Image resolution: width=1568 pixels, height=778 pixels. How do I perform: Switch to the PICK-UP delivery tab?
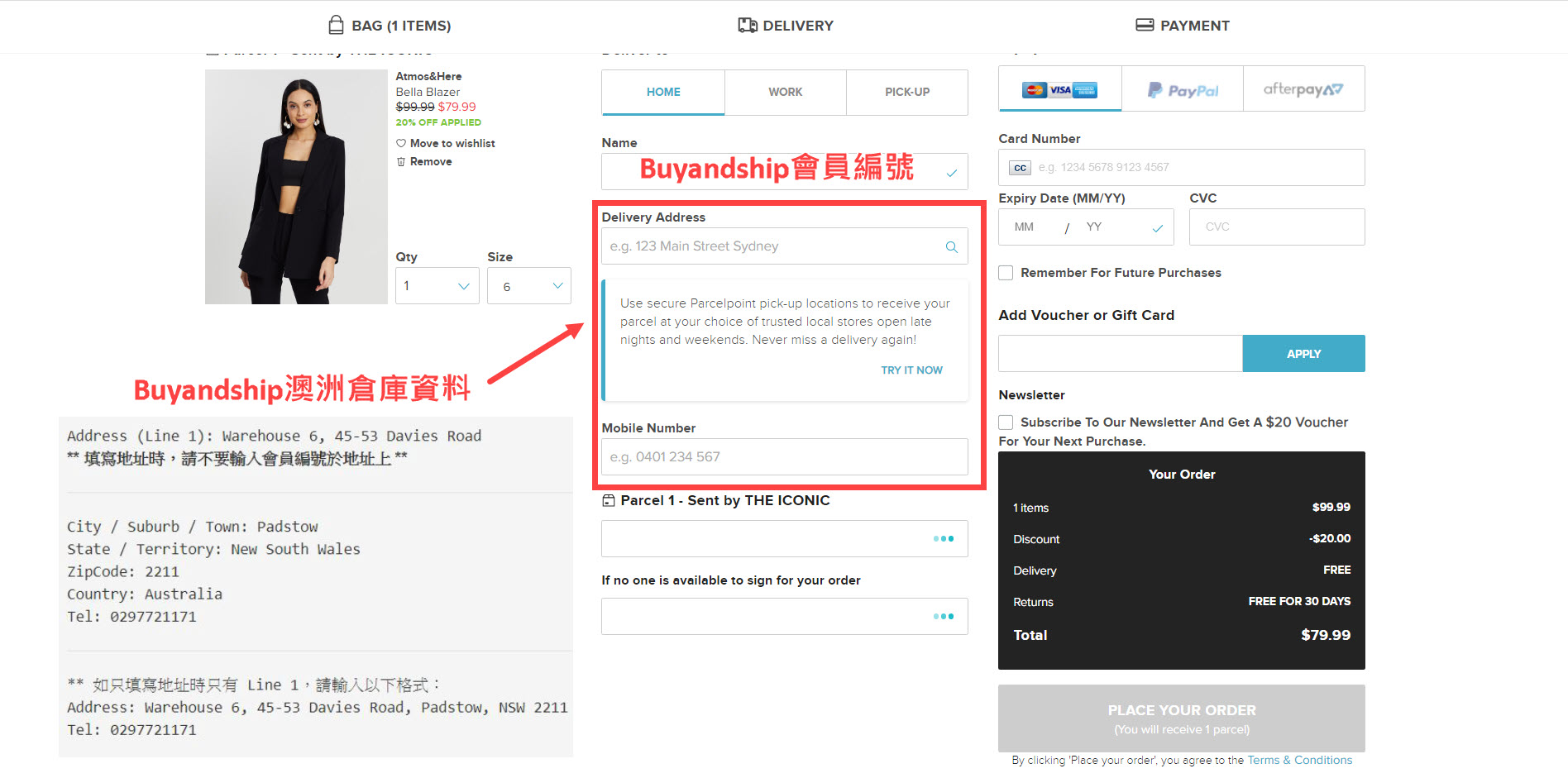click(906, 92)
